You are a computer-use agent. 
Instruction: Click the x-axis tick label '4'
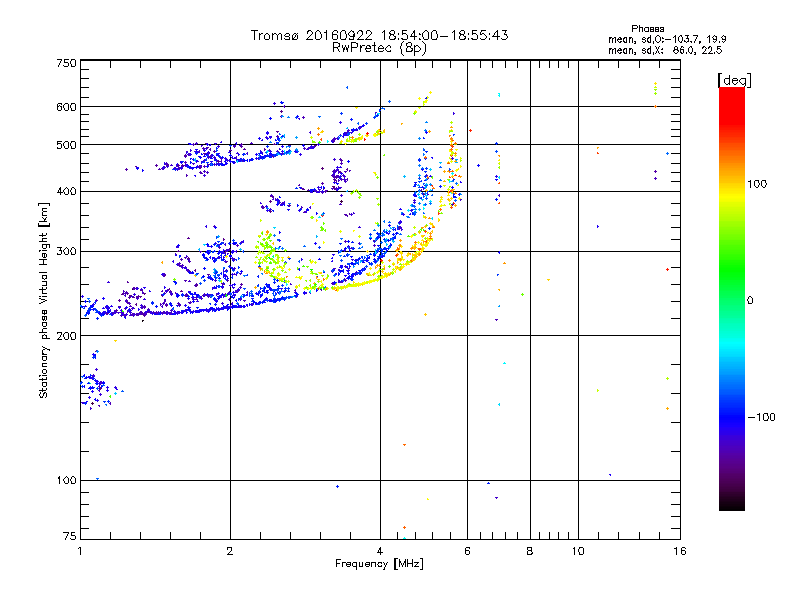[380, 551]
